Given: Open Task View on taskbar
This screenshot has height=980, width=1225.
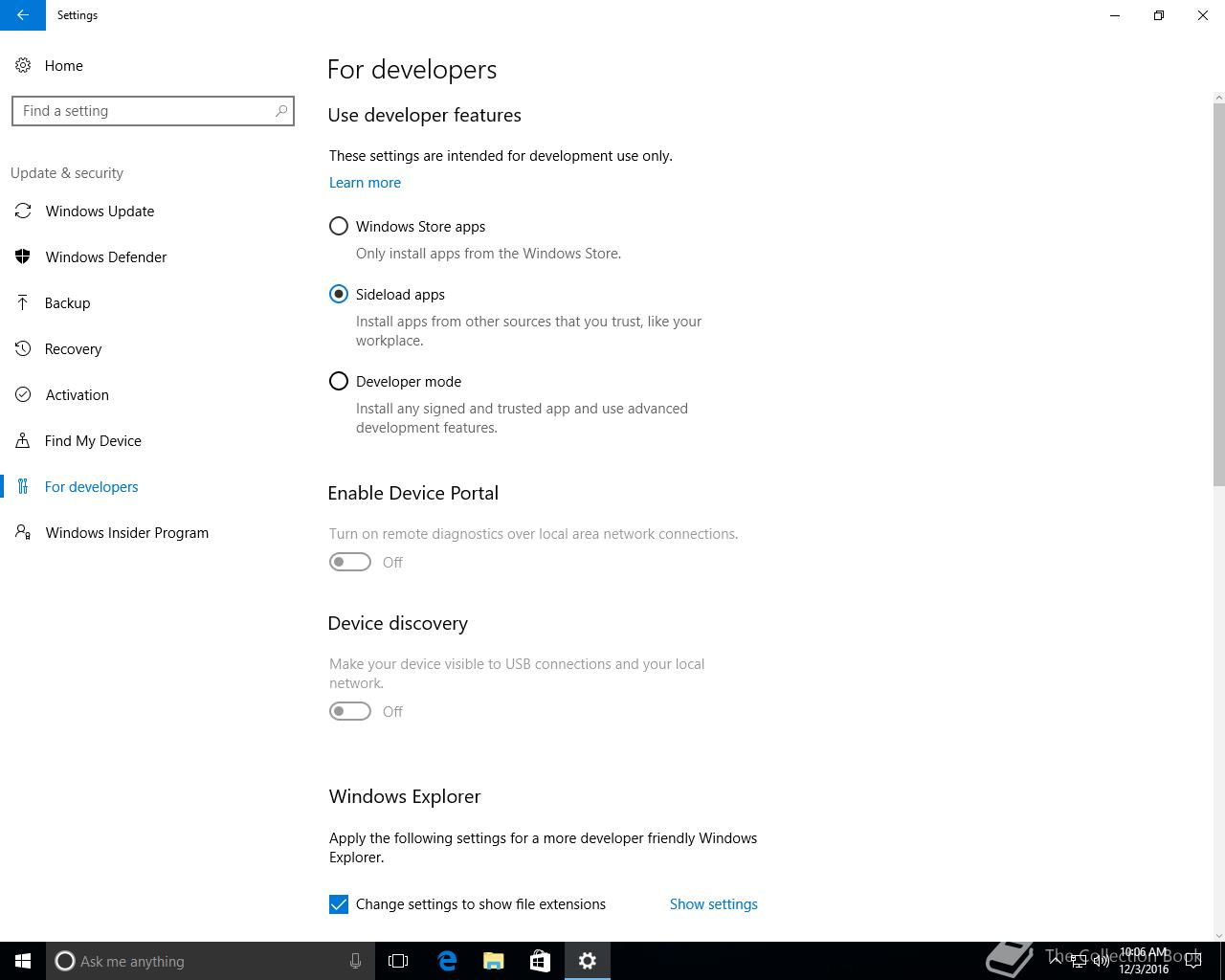Looking at the screenshot, I should click(398, 961).
